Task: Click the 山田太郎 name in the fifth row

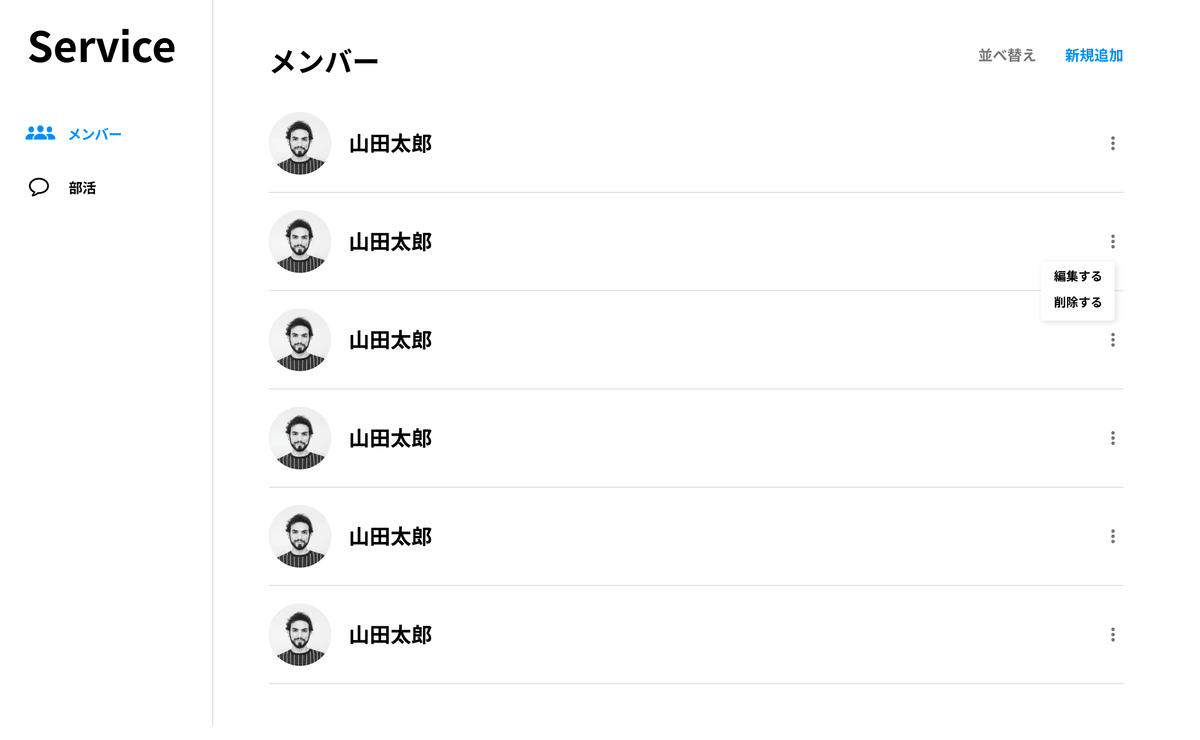Action: (x=390, y=537)
